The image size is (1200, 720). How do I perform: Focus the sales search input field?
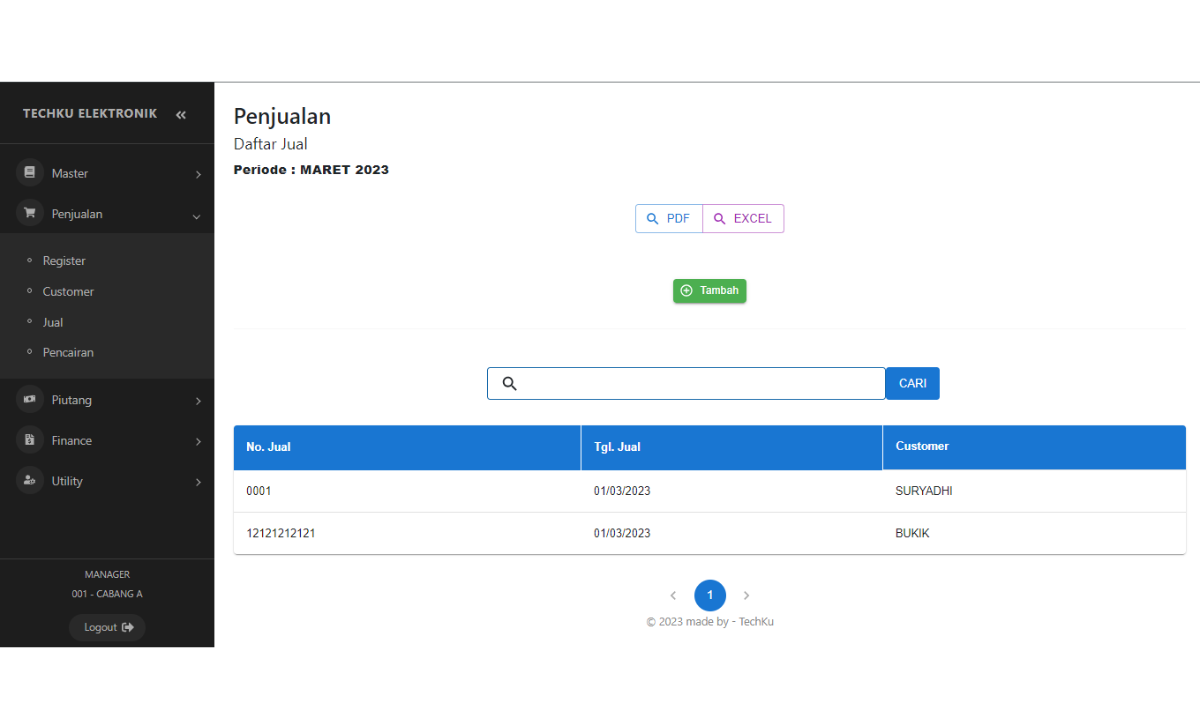pyautogui.click(x=700, y=384)
